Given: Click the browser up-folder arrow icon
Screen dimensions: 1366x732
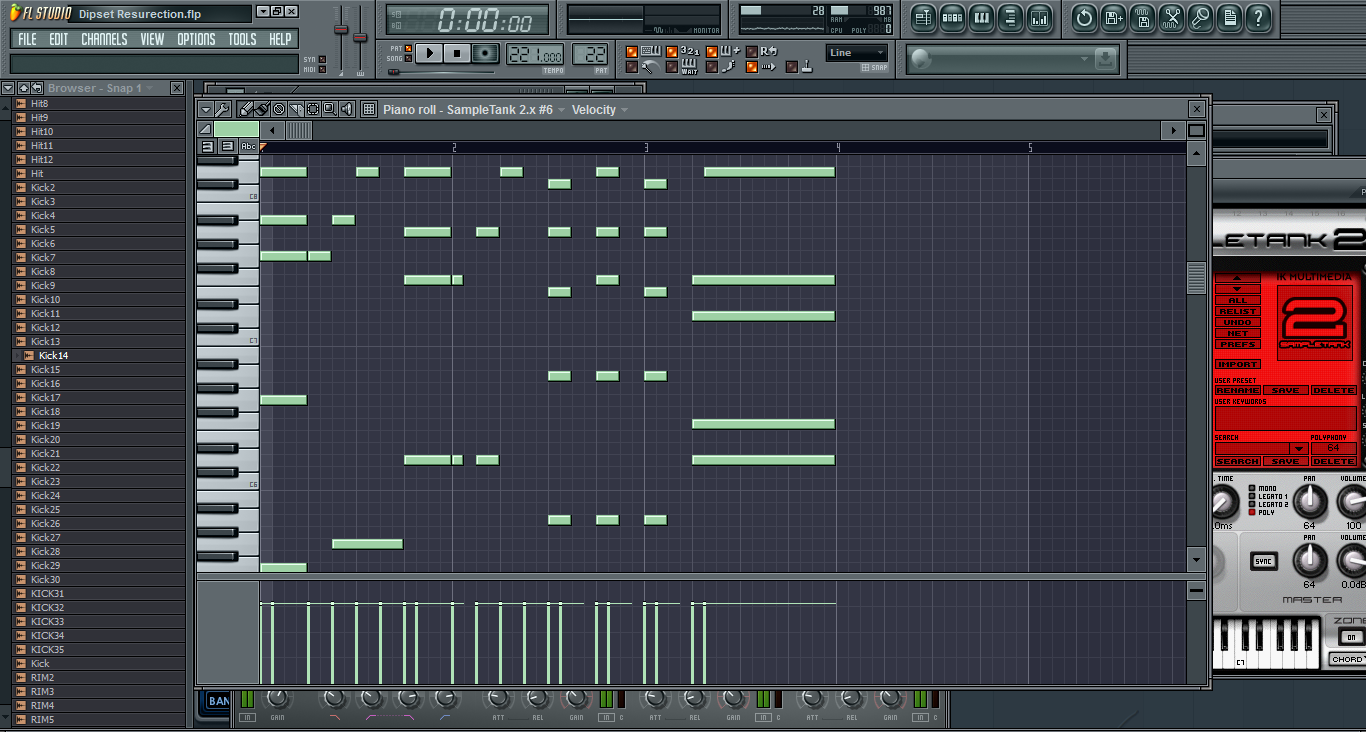Looking at the screenshot, I should (x=23, y=88).
